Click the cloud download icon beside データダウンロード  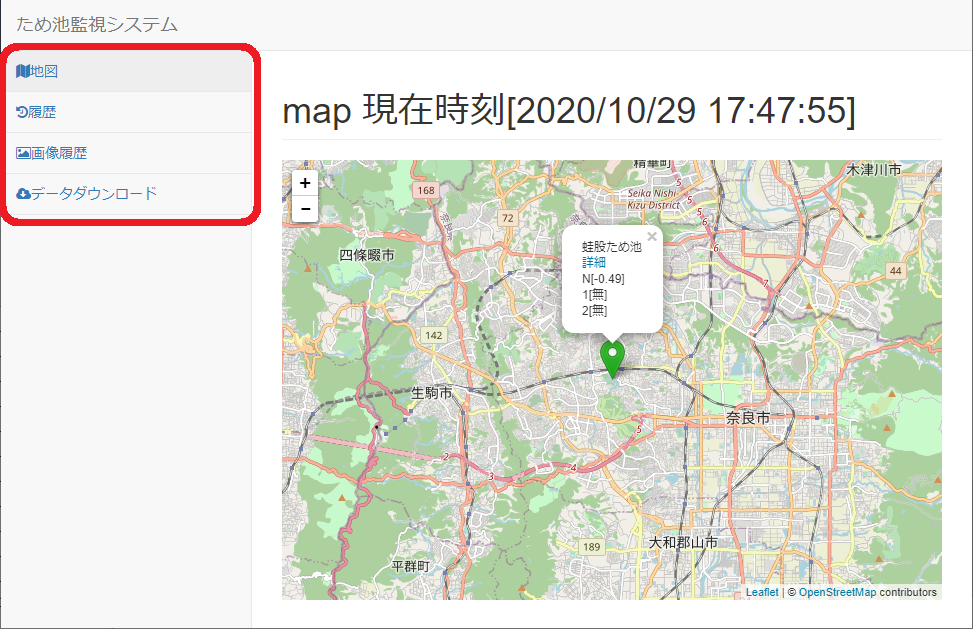tap(23, 193)
